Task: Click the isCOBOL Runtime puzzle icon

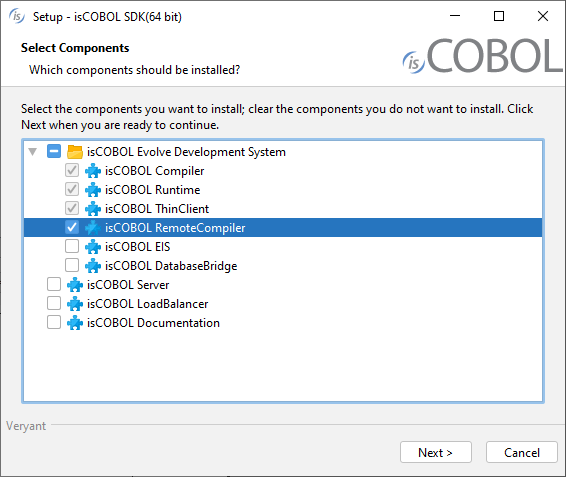Action: tap(93, 190)
